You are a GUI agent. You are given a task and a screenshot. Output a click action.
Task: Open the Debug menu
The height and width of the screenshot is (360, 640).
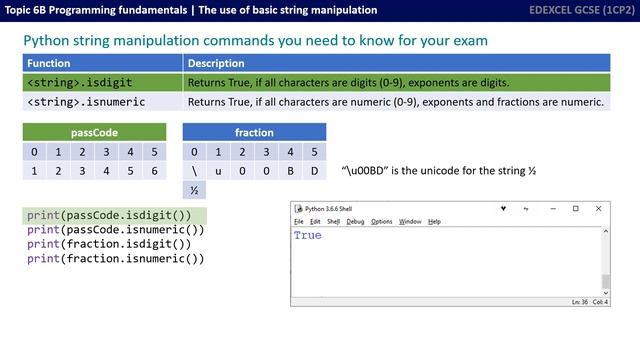(x=355, y=222)
